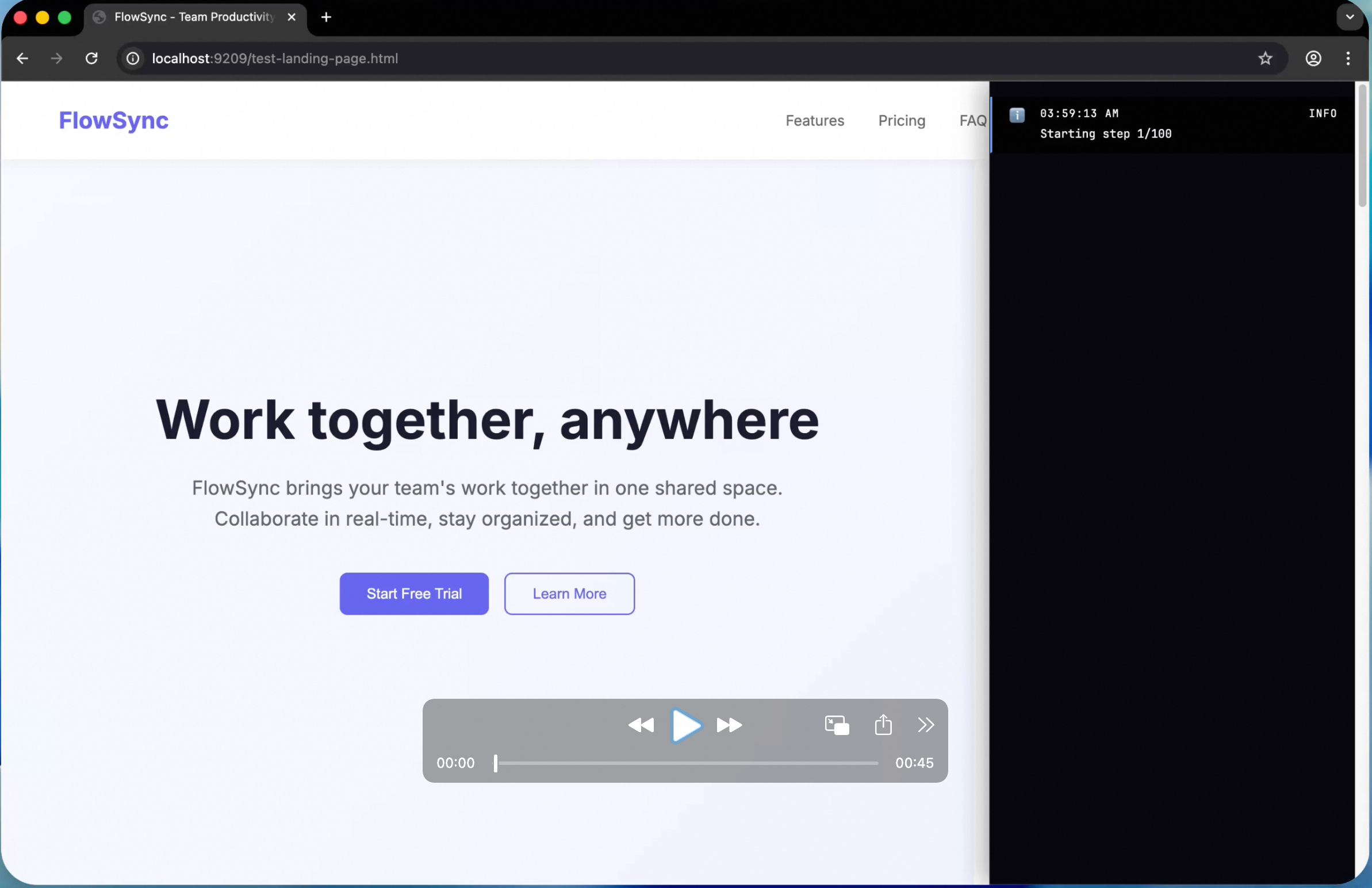Click the Learn More button
Screen dimensions: 1372x888
pyautogui.click(x=569, y=594)
